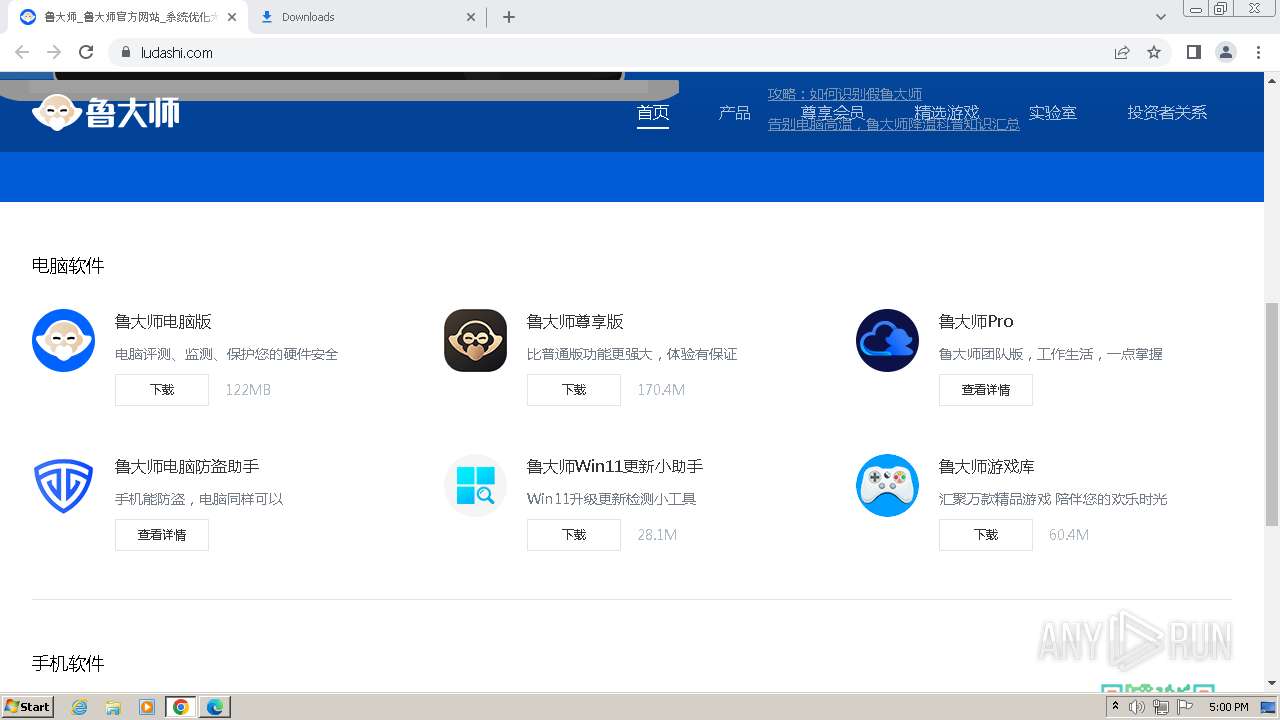1280x720 pixels.
Task: Show hidden tray icons arrow
Action: pyautogui.click(x=1115, y=707)
